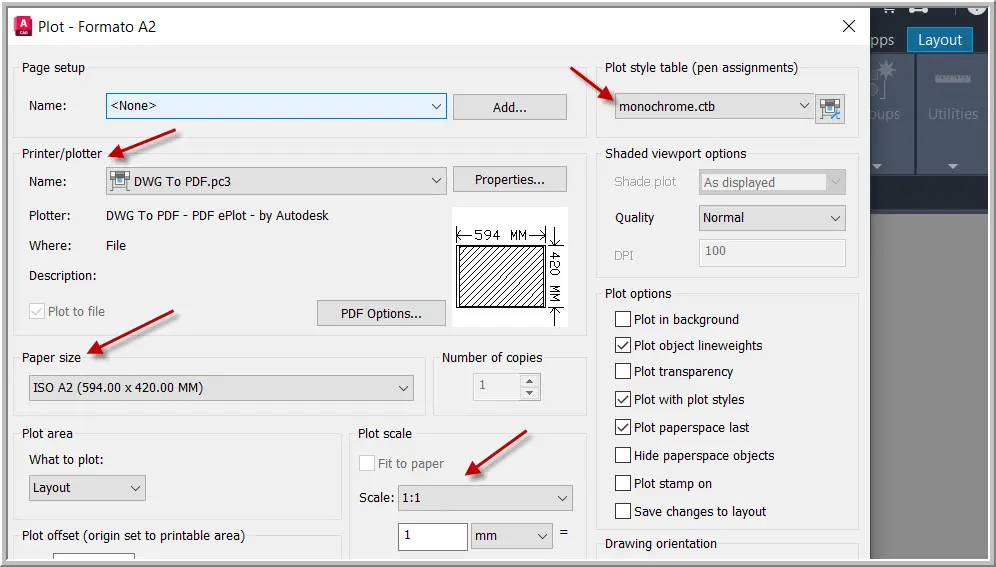996x567 pixels.
Task: Open the Page setup Name dropdown
Action: pyautogui.click(x=276, y=106)
